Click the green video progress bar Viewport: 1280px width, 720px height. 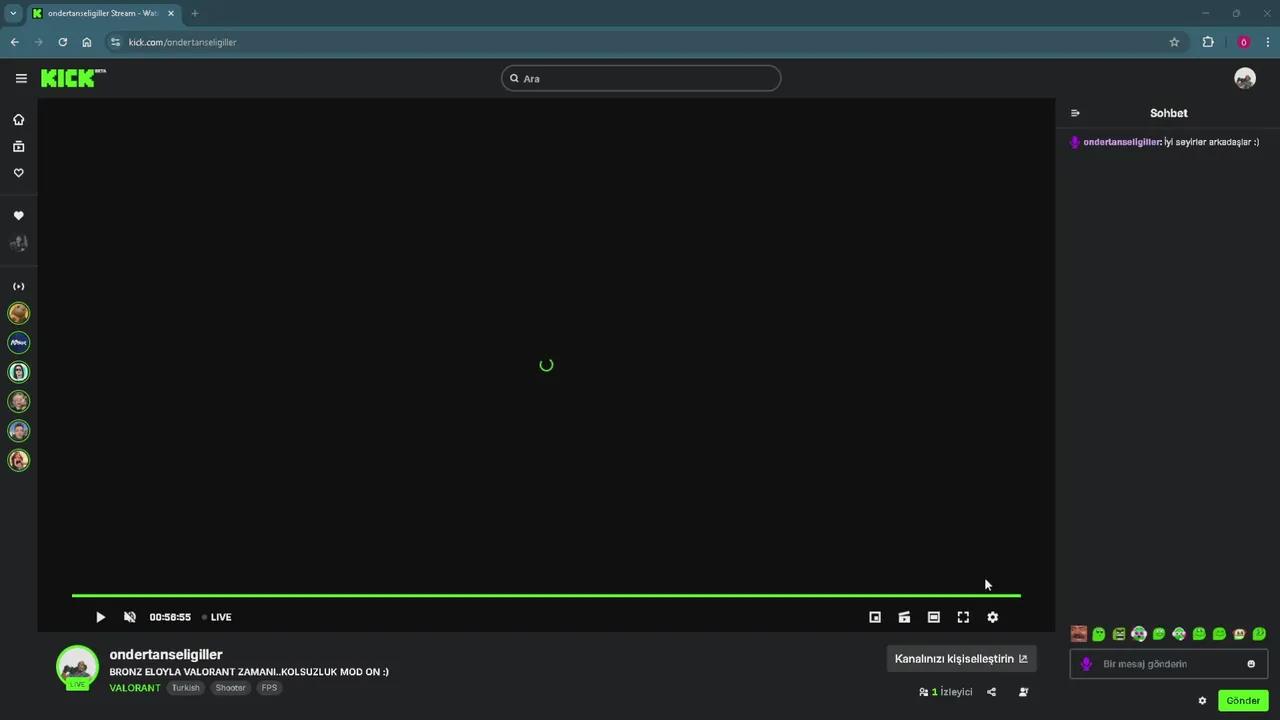coord(546,595)
